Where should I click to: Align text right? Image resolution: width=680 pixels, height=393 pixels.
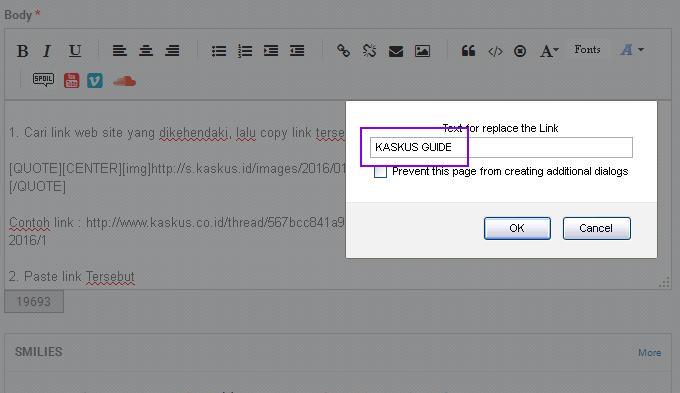click(172, 51)
